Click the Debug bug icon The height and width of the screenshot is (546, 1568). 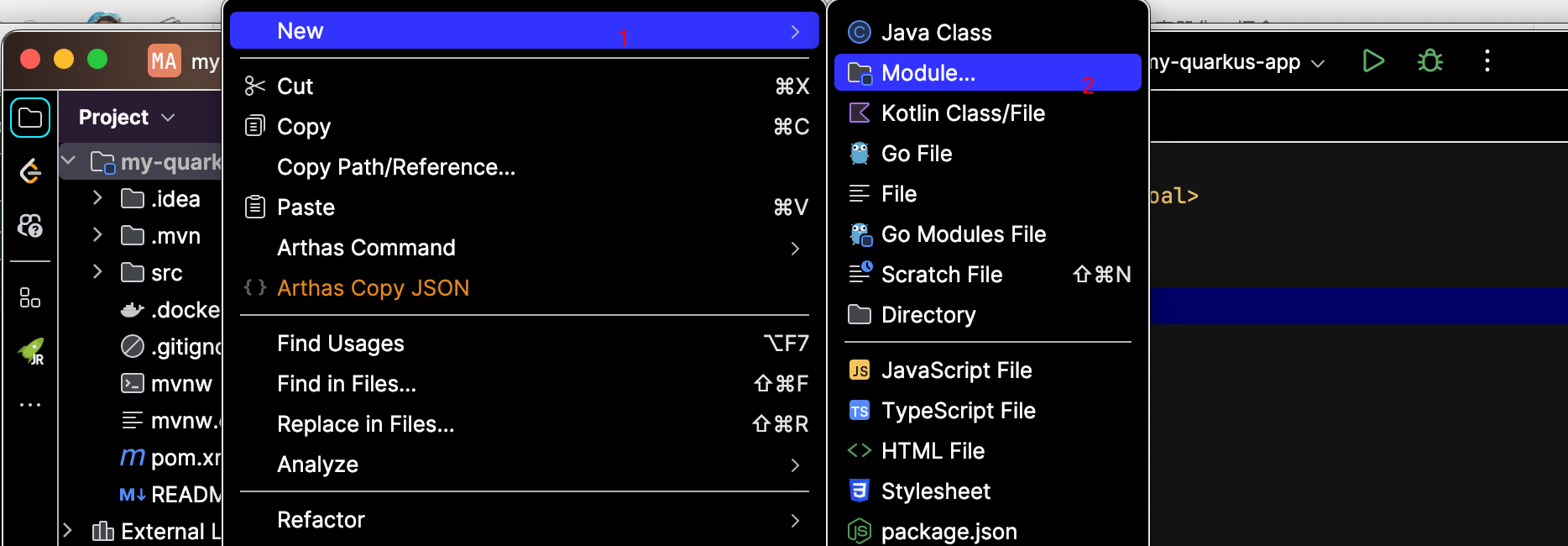(x=1430, y=60)
